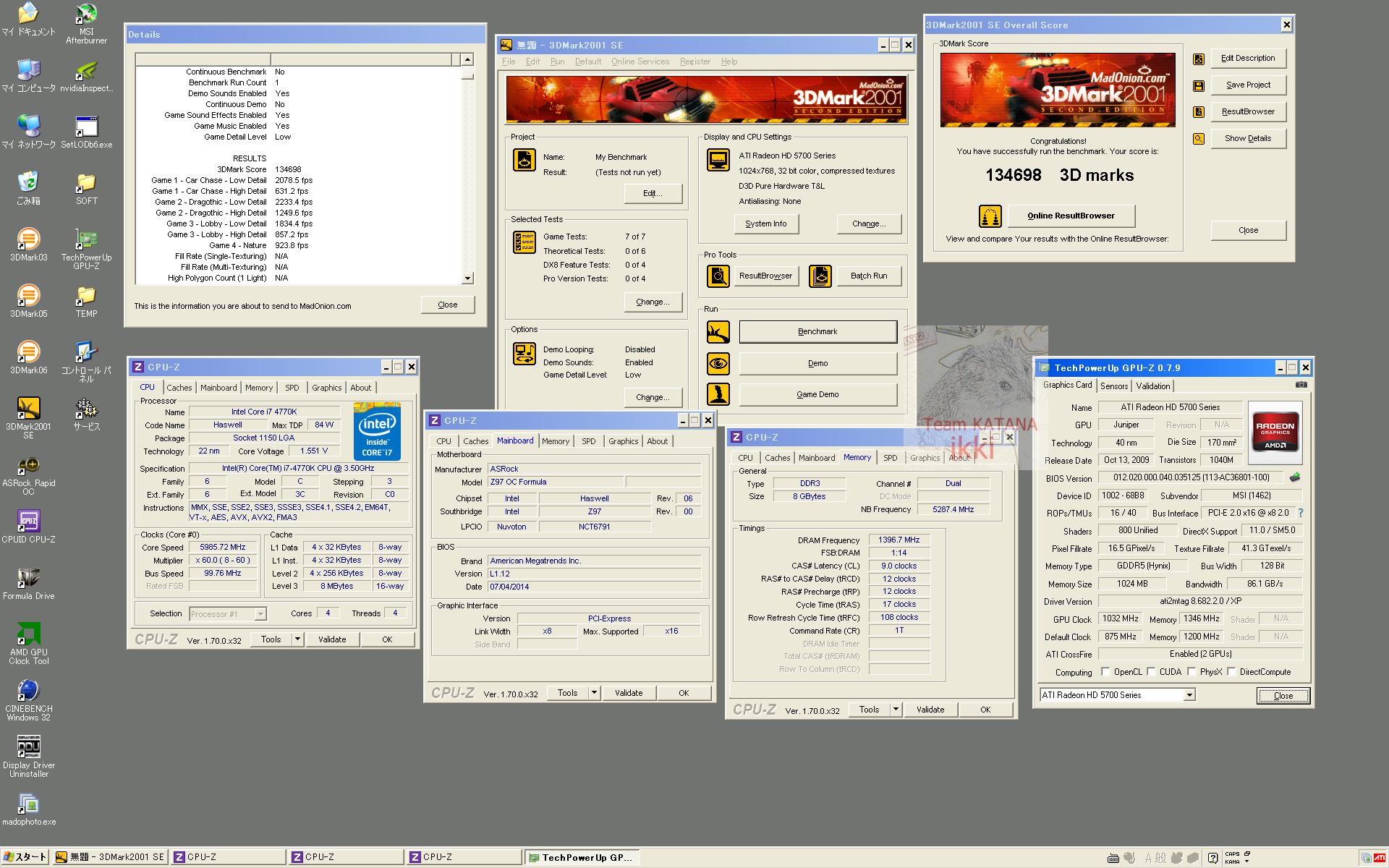Launch 3DMark03 desktop shortcut

coord(28,244)
